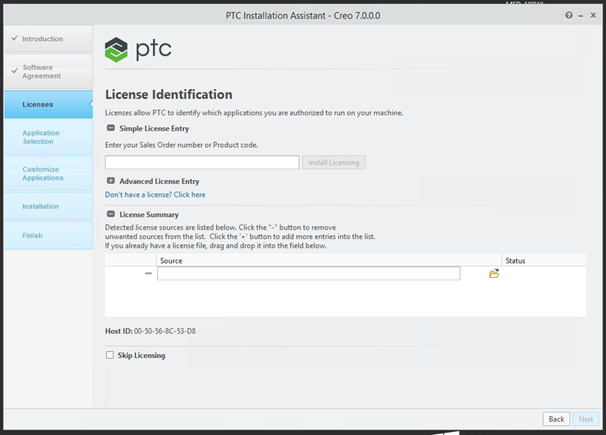Close the PTC Installation Assistant window
606x435 pixels.
click(x=593, y=15)
